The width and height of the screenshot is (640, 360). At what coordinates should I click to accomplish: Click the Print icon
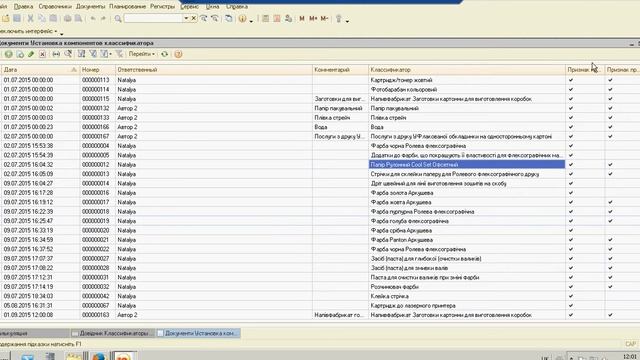pos(67,18)
